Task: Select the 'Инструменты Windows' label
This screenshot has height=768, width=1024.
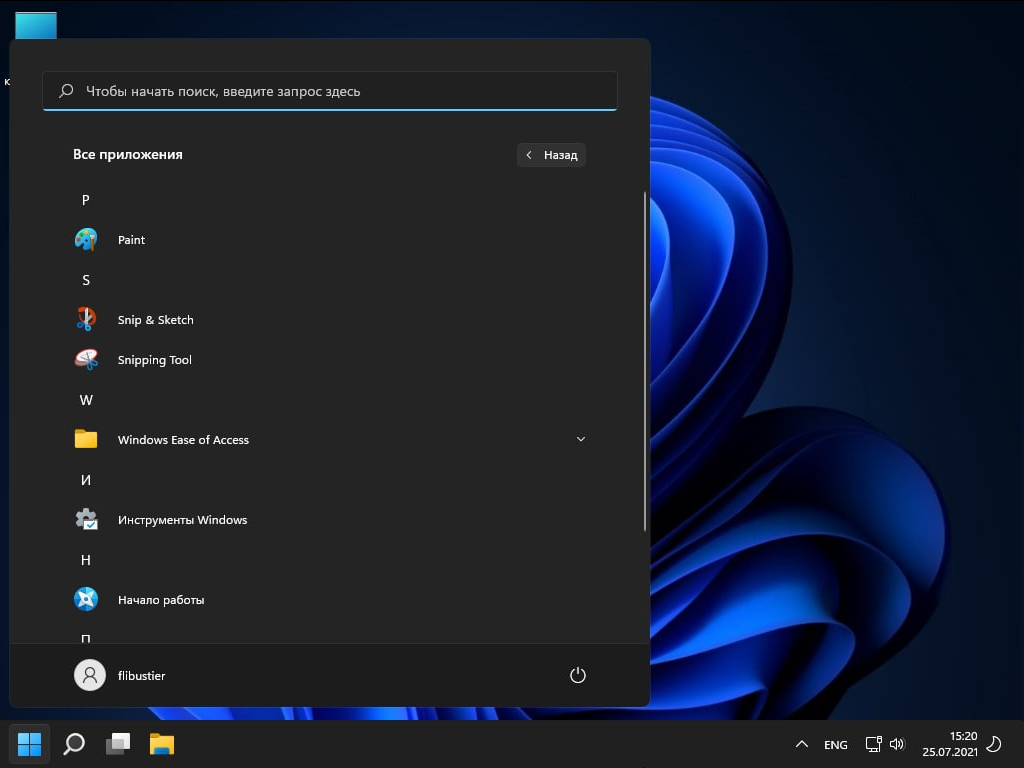Action: tap(182, 520)
